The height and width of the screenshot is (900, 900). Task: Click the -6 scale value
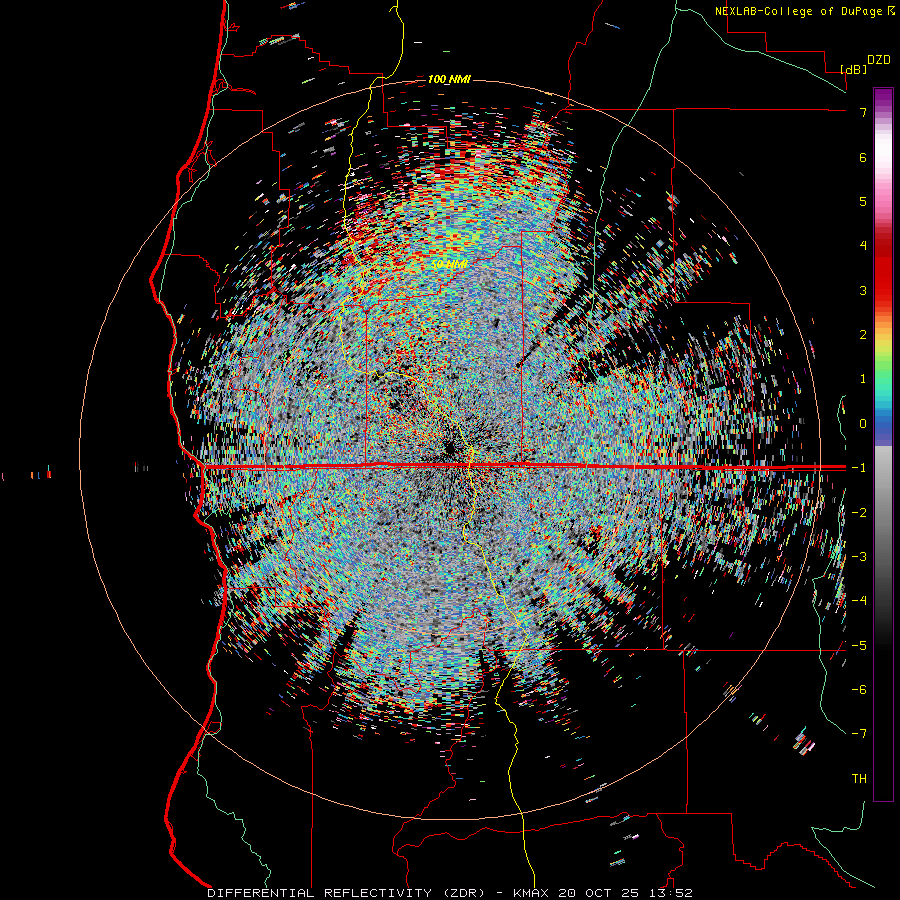tap(859, 690)
